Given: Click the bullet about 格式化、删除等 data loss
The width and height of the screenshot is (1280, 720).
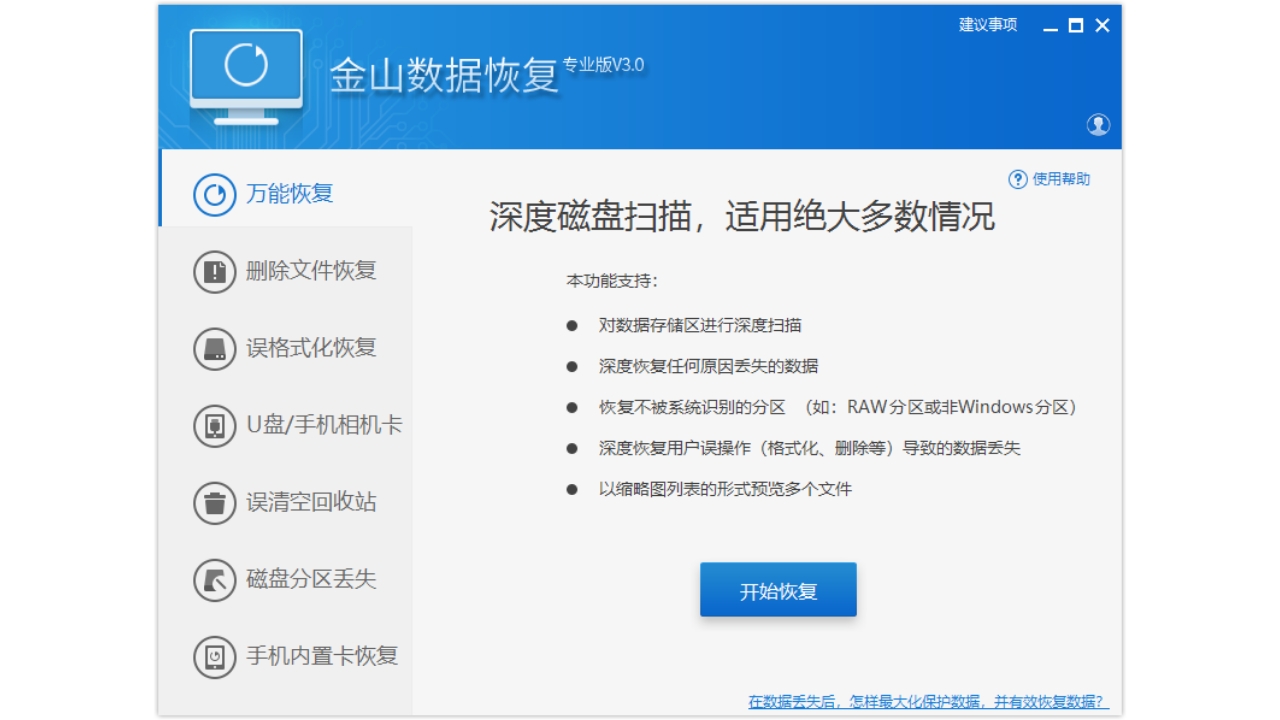Looking at the screenshot, I should (x=810, y=448).
